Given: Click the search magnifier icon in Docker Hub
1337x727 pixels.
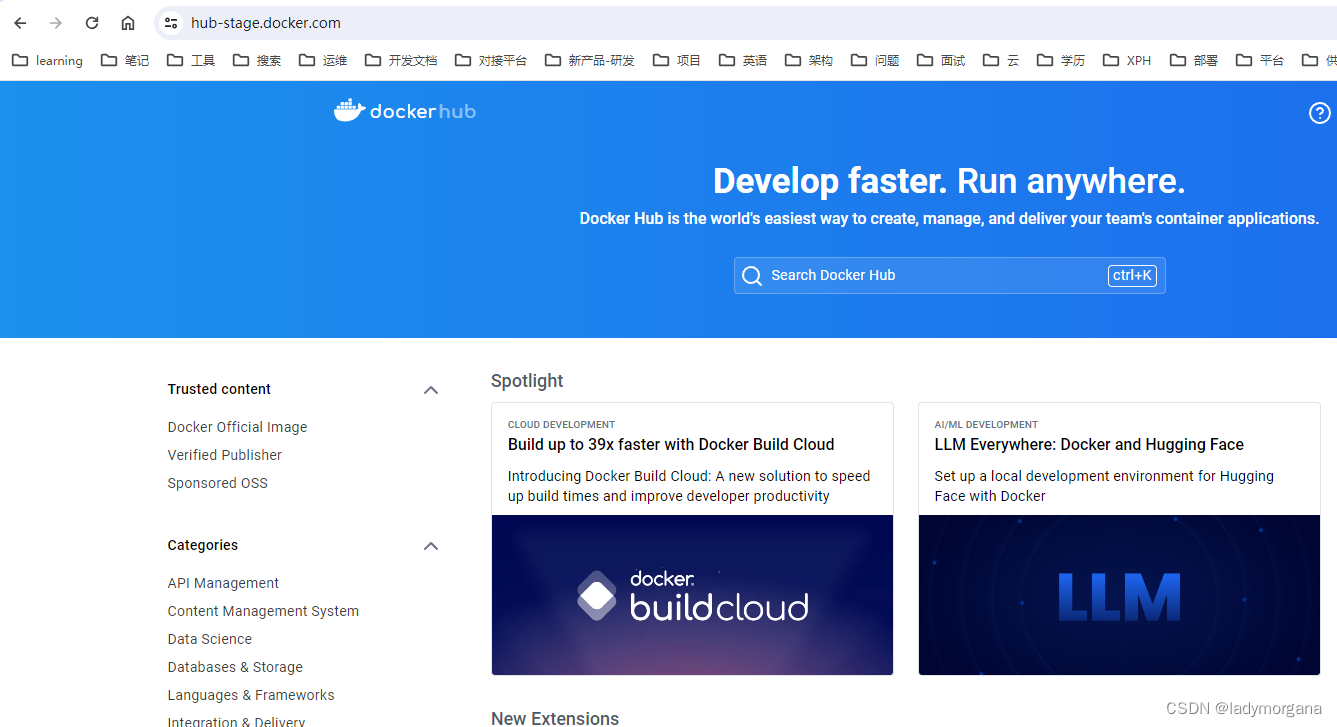Looking at the screenshot, I should pyautogui.click(x=752, y=276).
